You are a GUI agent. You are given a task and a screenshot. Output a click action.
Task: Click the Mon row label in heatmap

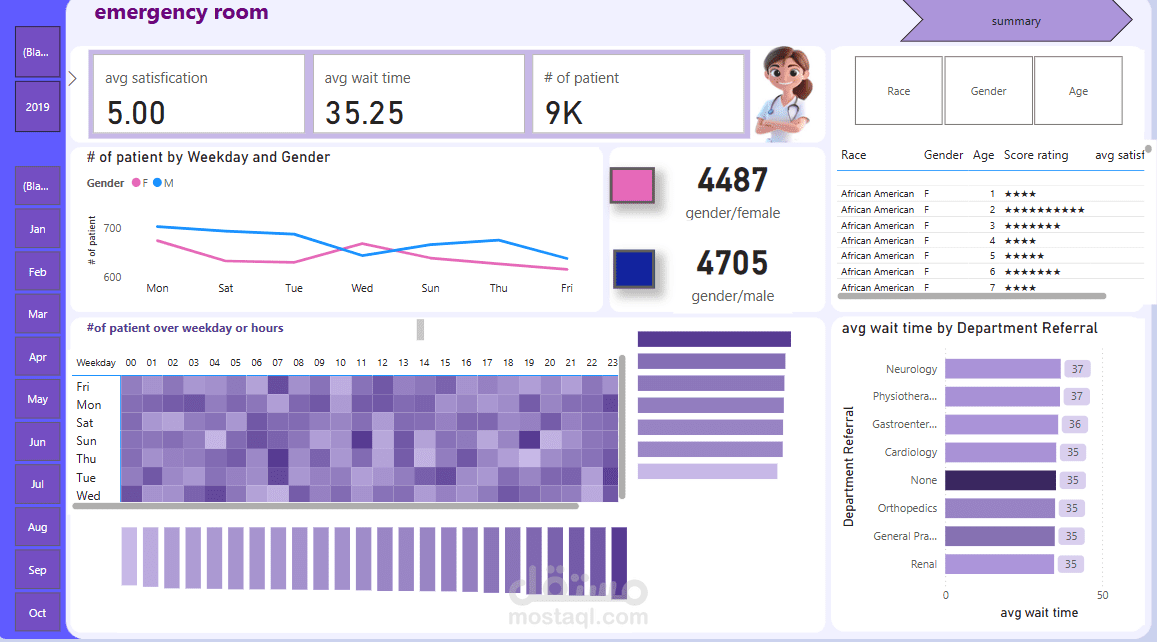click(89, 405)
